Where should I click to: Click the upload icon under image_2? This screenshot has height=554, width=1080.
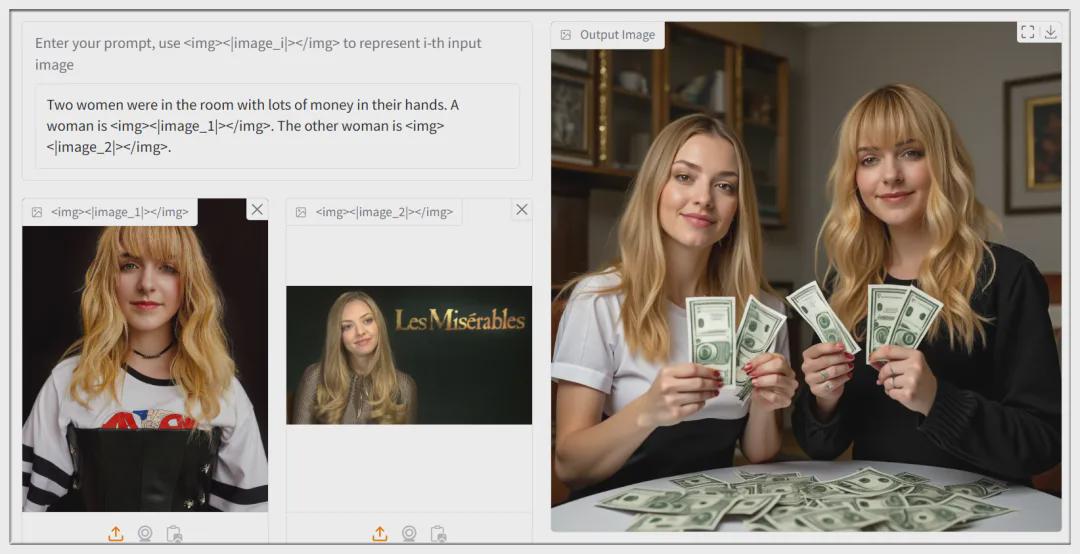point(380,534)
